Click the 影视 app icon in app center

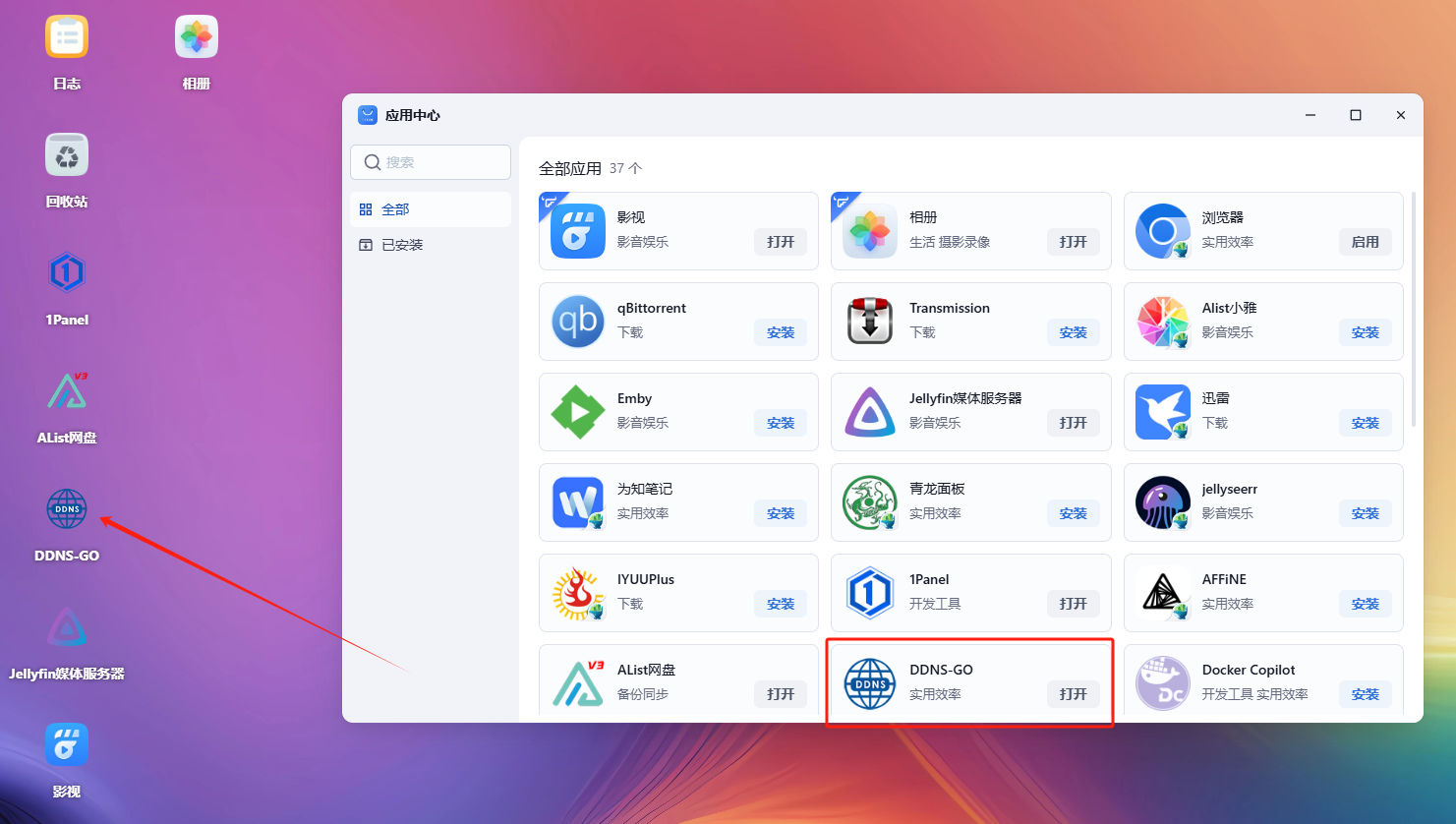coord(578,231)
